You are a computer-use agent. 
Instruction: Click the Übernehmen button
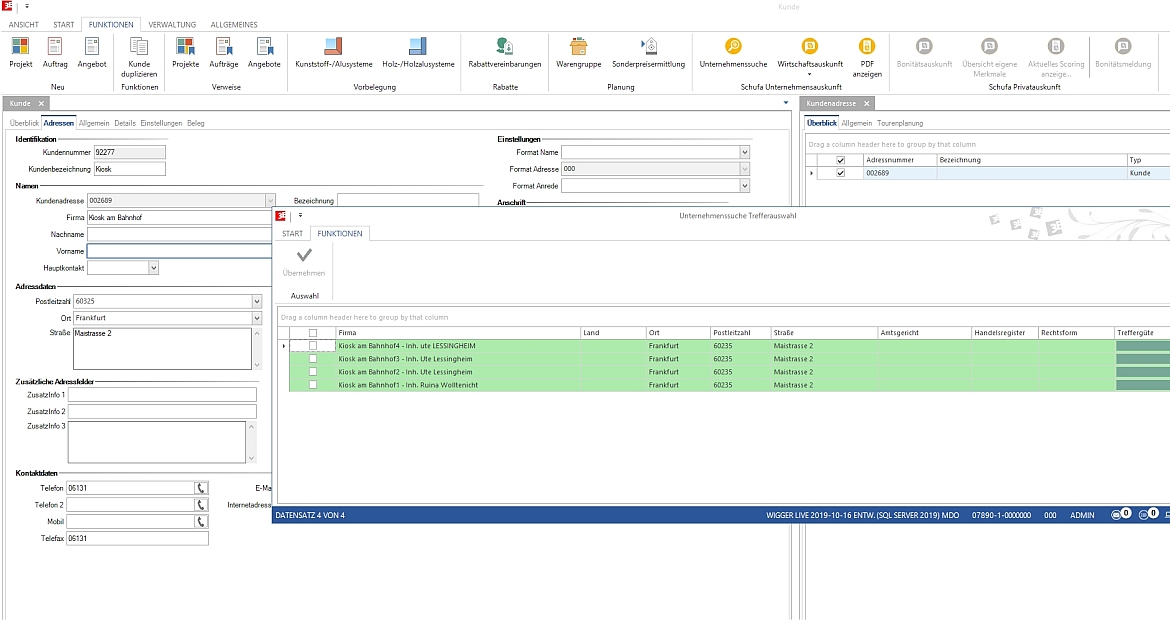[304, 258]
